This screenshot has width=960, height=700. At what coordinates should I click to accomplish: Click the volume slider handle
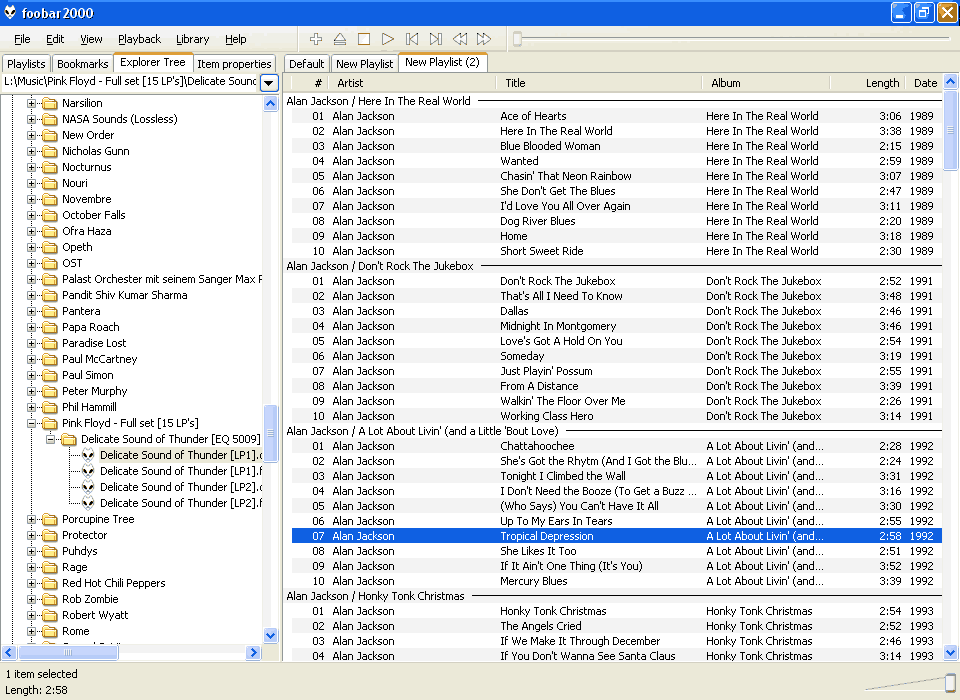pos(950,682)
